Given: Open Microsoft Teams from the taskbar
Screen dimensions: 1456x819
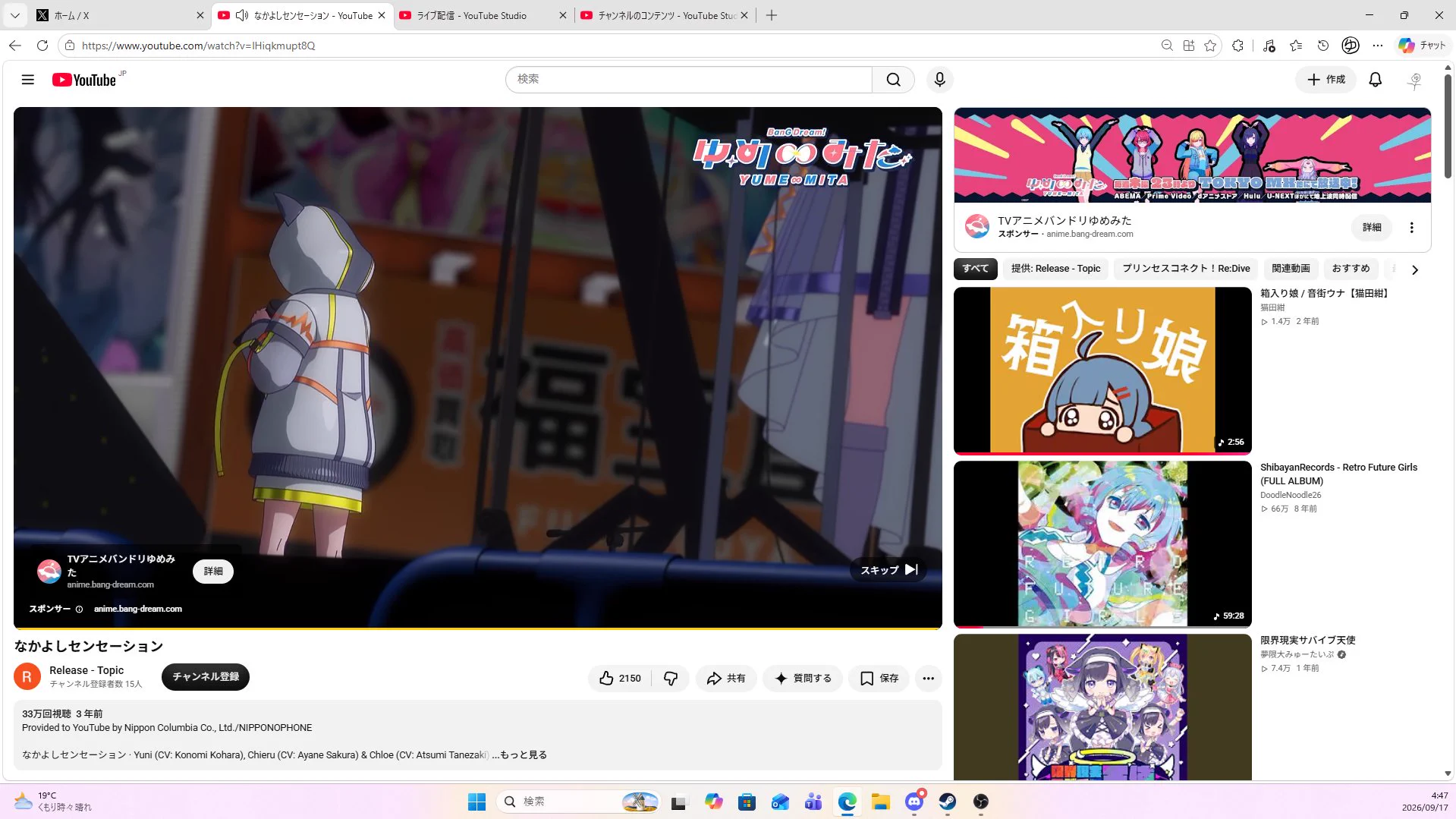Looking at the screenshot, I should (813, 802).
